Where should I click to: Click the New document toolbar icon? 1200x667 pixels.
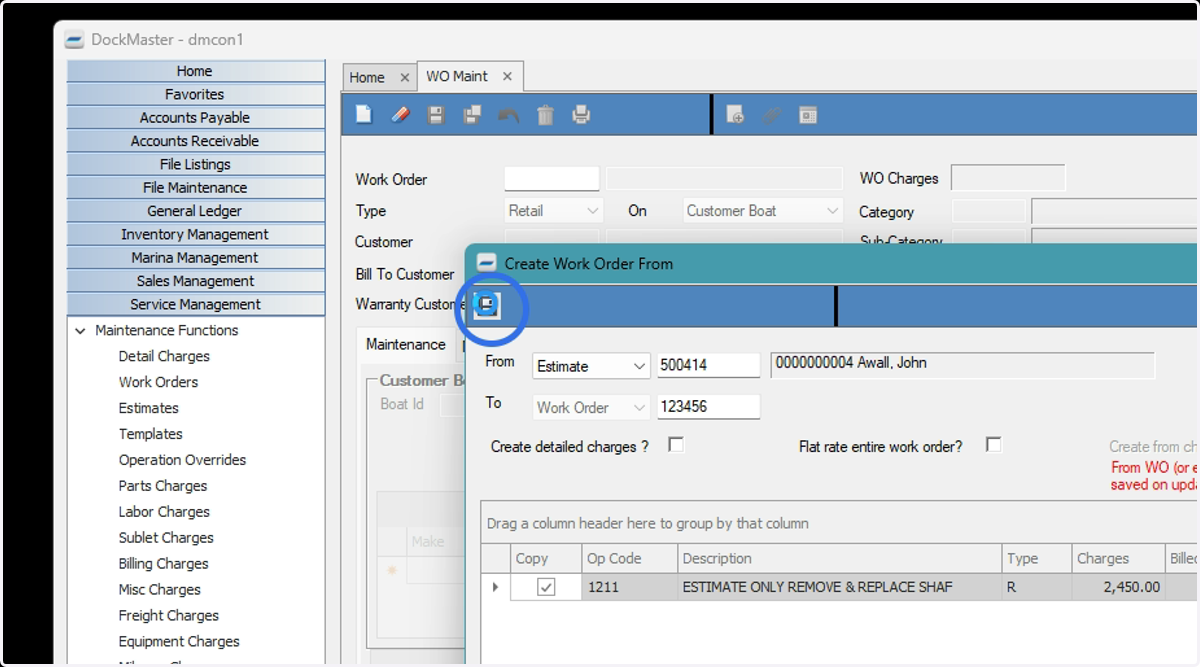click(364, 115)
